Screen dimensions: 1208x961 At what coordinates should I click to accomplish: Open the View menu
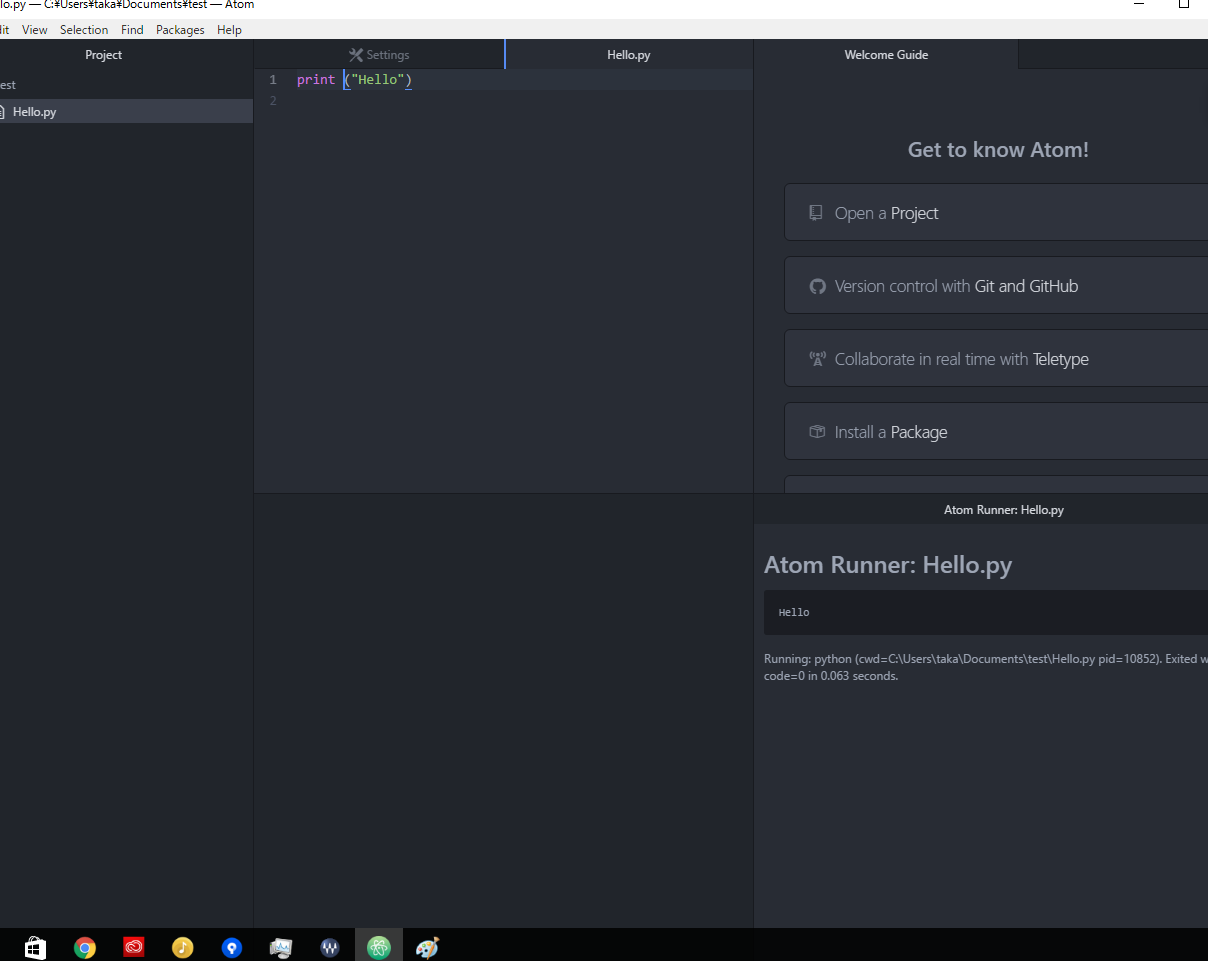tap(35, 30)
